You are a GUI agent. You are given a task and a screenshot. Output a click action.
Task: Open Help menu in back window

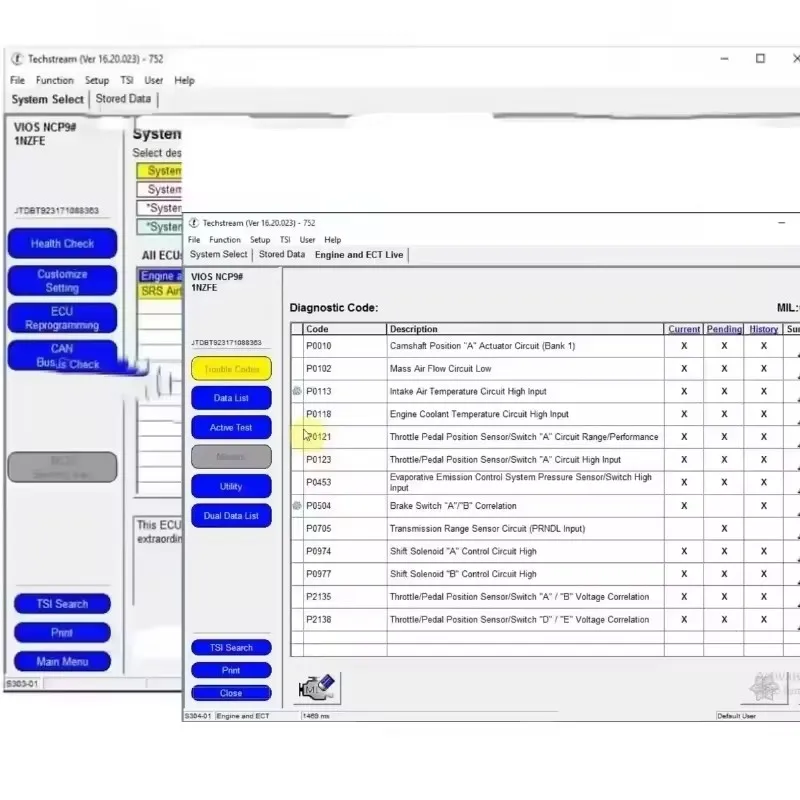184,81
